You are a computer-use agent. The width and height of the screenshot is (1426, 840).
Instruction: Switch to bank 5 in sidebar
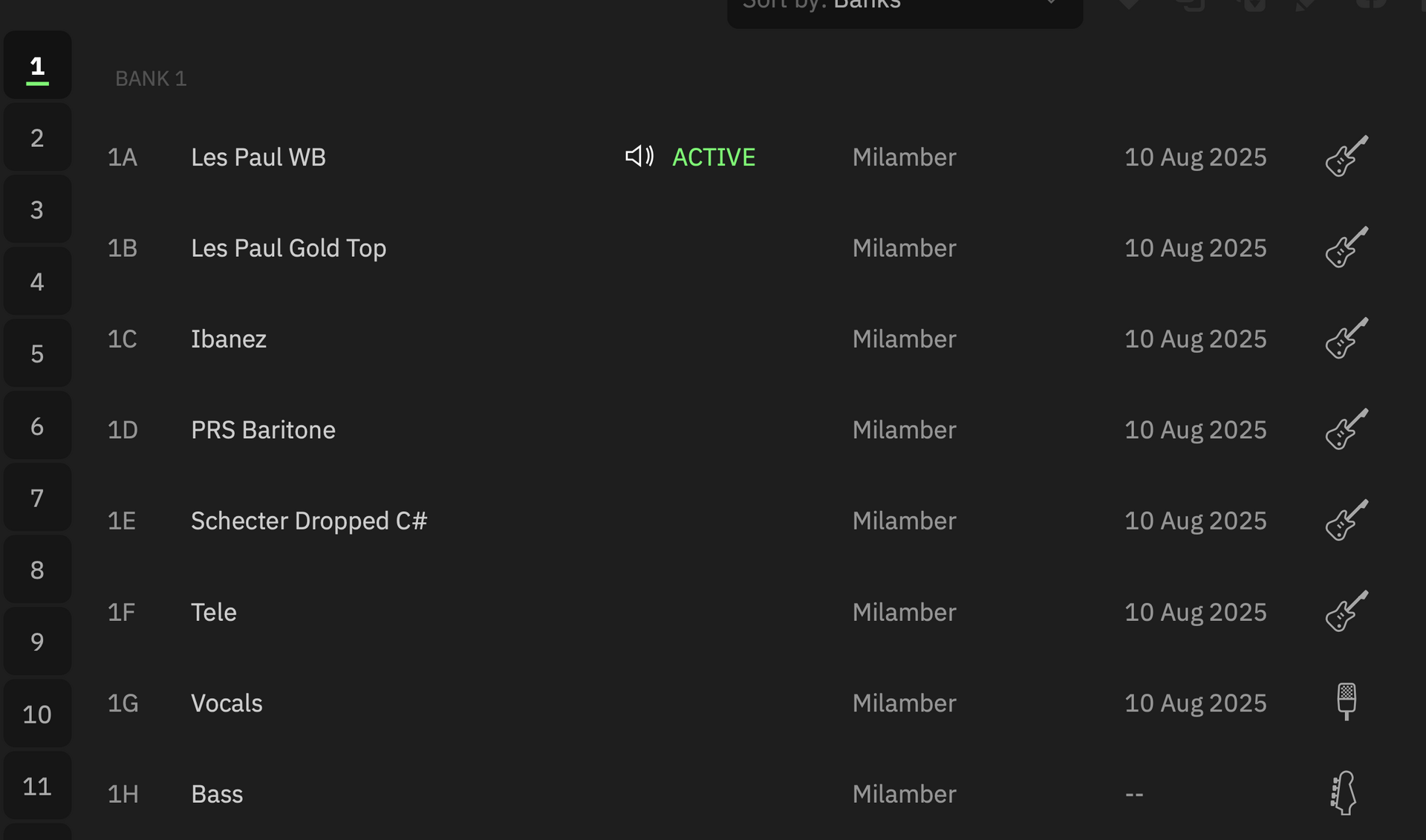37,354
